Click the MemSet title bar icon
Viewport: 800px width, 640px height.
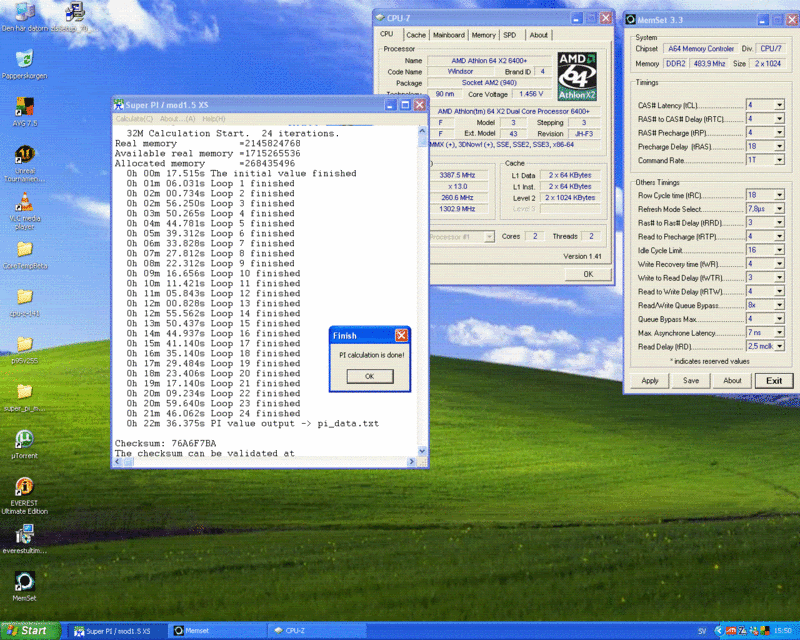[631, 20]
